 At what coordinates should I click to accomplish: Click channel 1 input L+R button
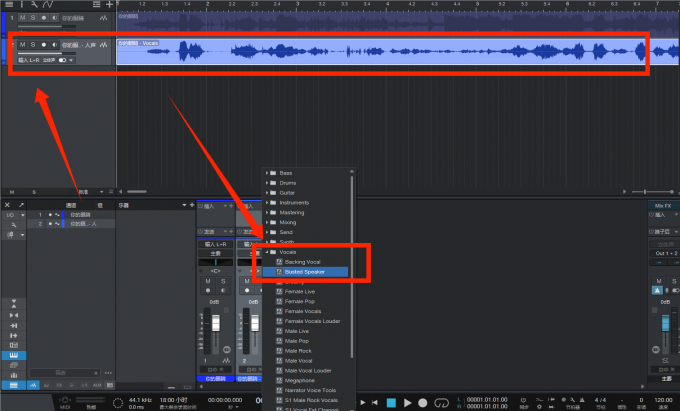216,244
